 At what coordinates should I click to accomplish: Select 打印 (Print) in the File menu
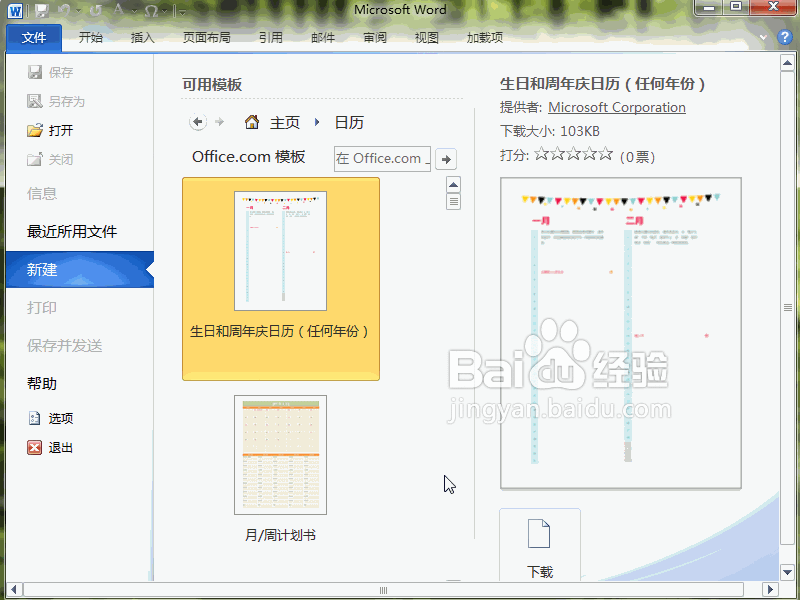42,308
